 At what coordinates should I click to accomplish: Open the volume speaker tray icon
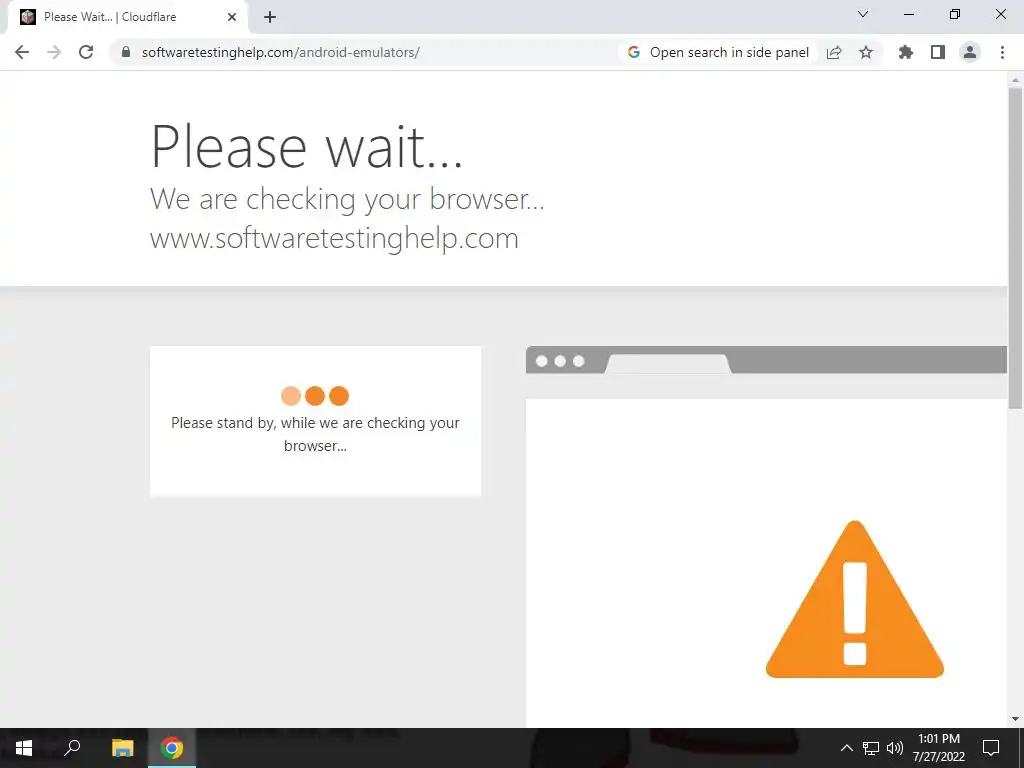tap(895, 748)
